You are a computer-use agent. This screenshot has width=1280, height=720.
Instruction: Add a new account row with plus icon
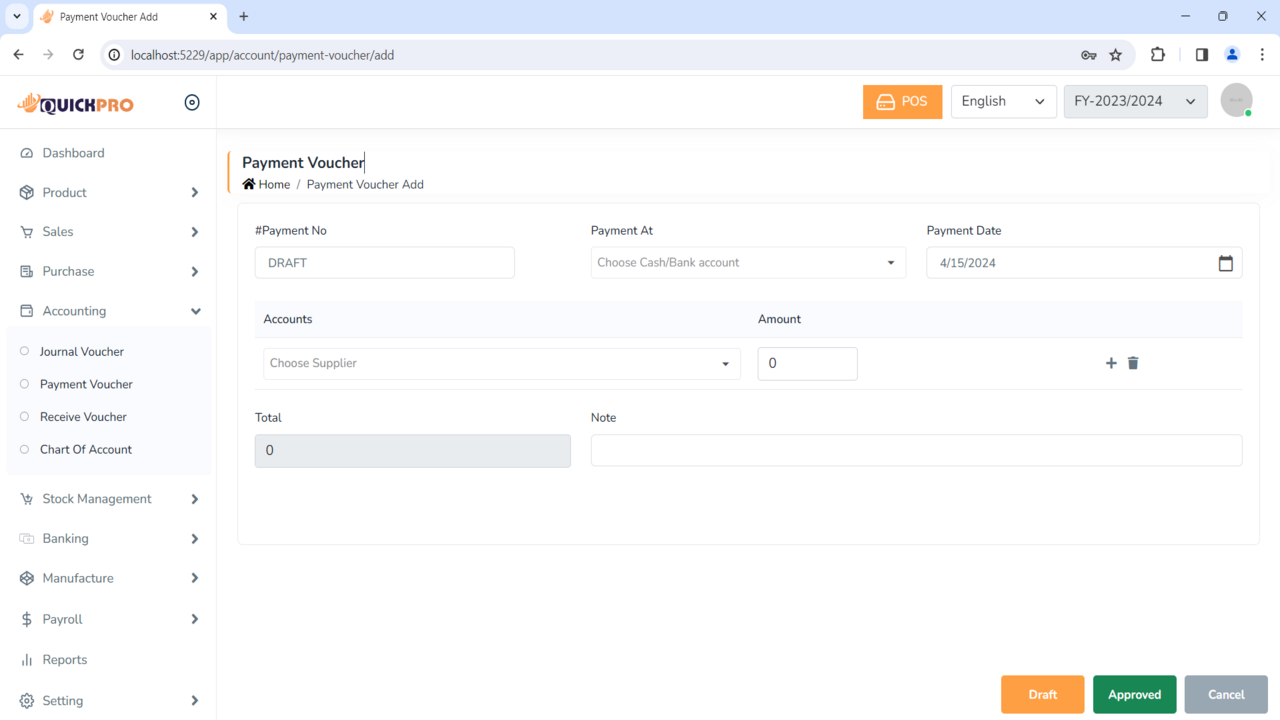tap(1110, 363)
